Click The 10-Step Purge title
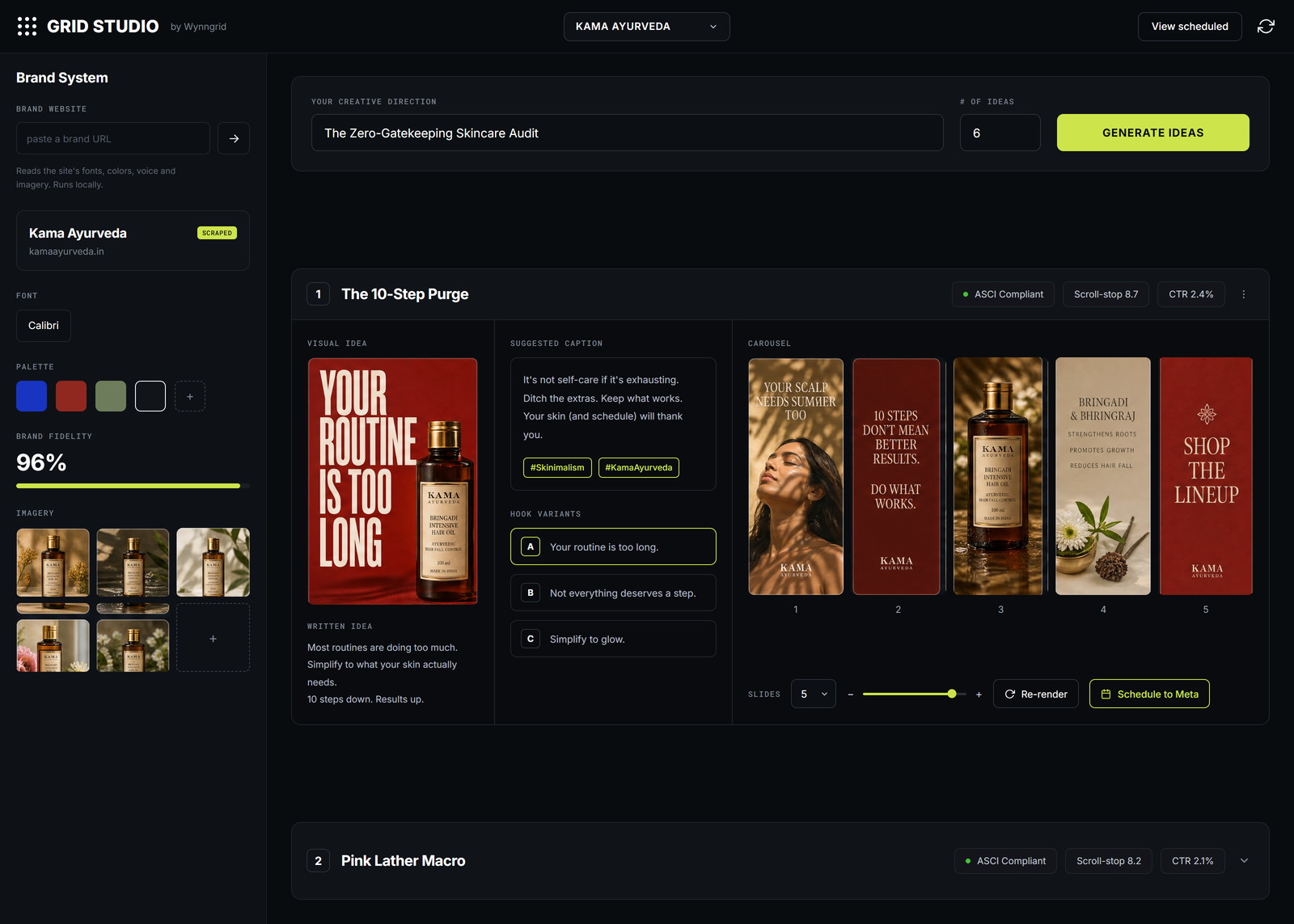Image resolution: width=1294 pixels, height=924 pixels. (x=404, y=294)
